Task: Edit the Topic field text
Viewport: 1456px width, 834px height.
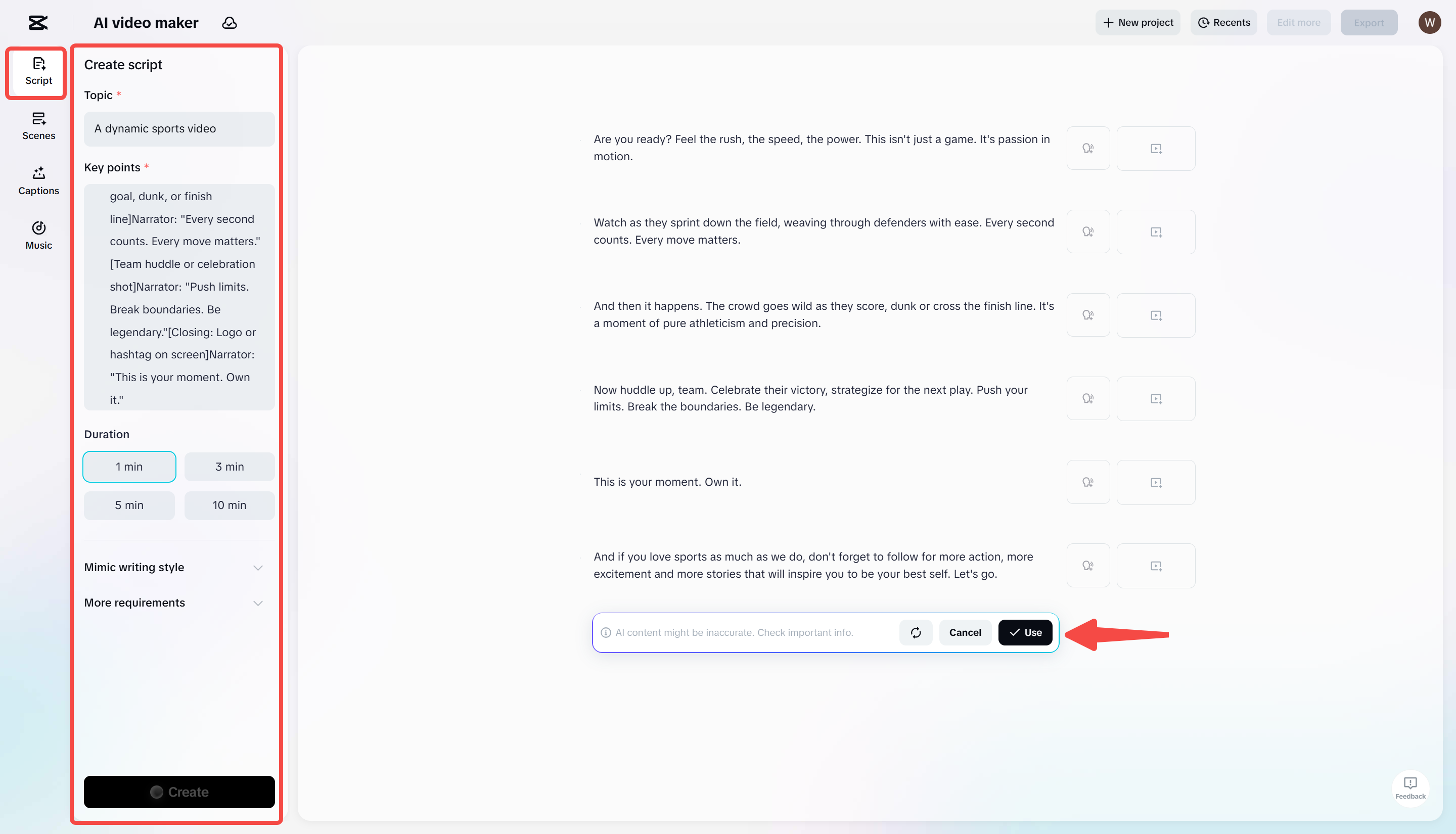Action: tap(178, 129)
